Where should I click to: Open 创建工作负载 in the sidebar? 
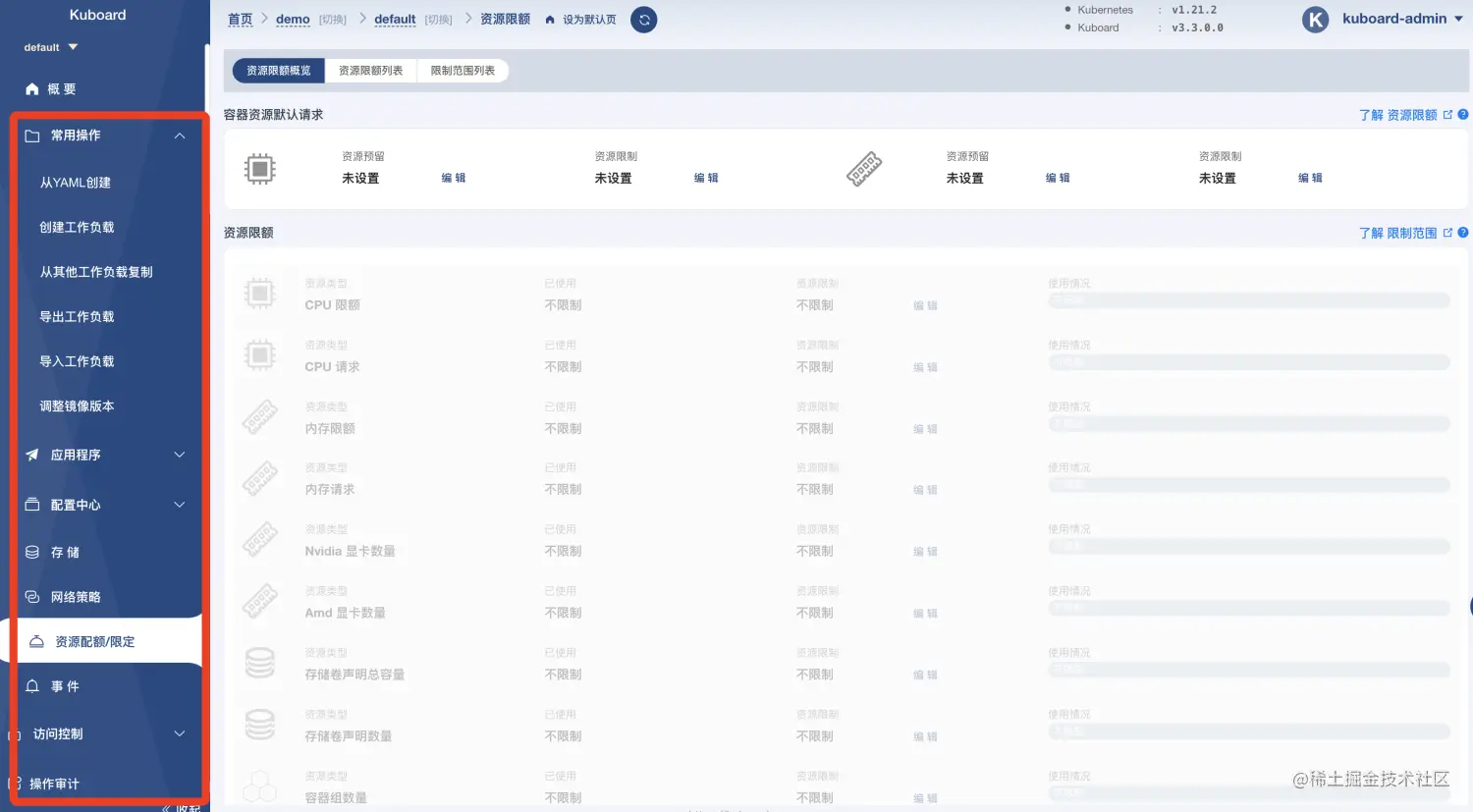point(77,227)
